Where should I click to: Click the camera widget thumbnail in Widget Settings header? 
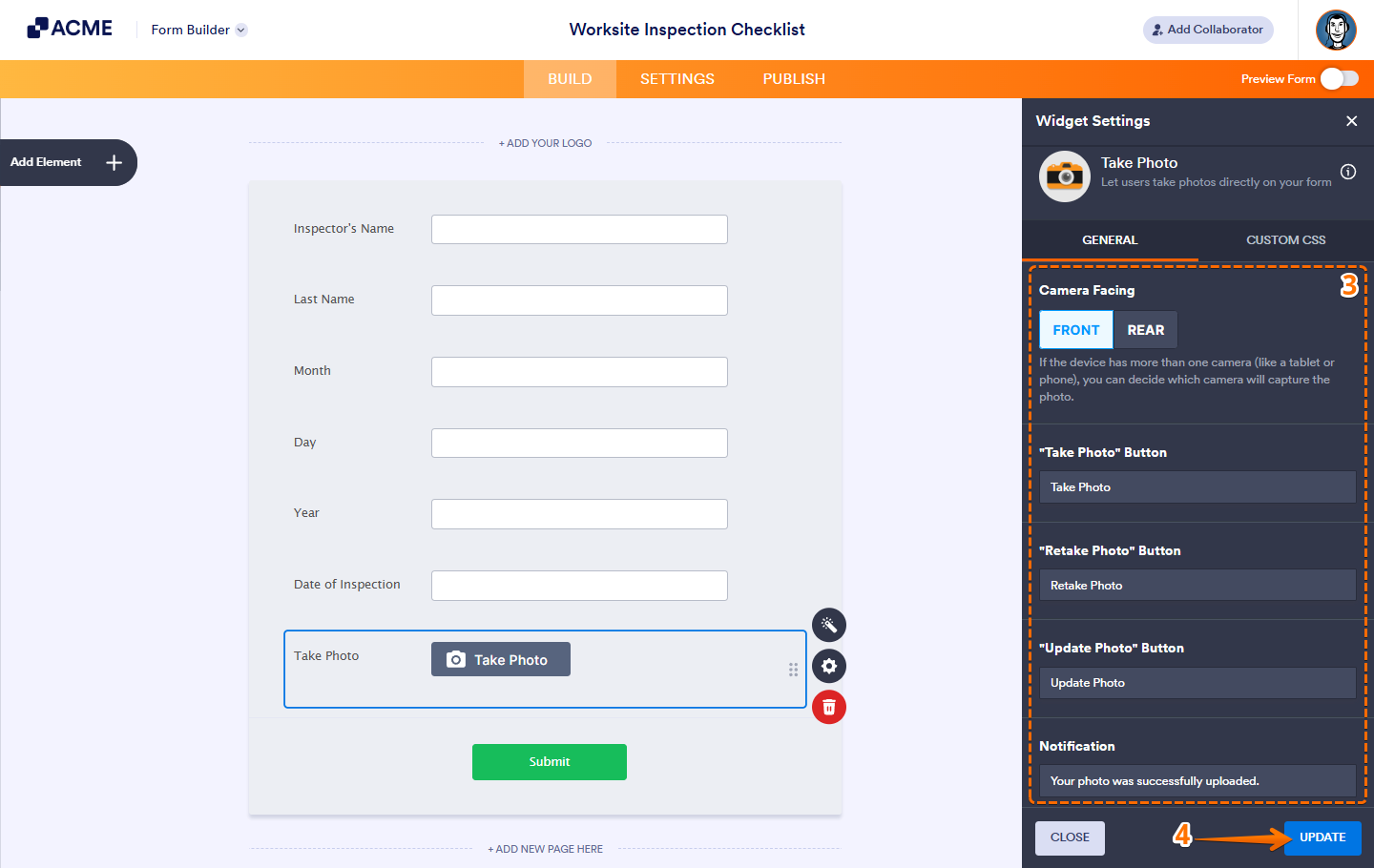click(x=1064, y=176)
